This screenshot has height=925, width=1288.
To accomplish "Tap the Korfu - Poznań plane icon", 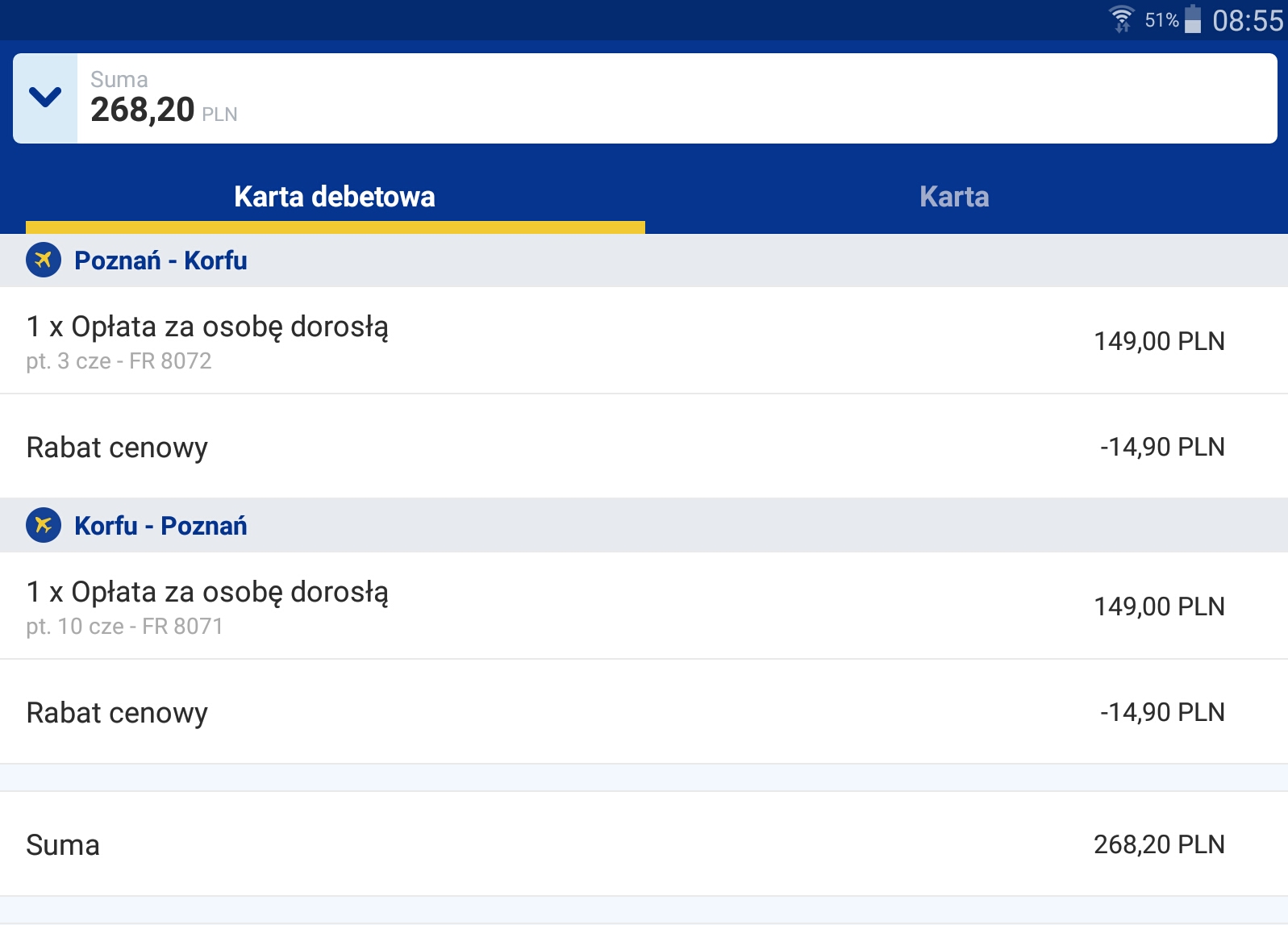I will [x=44, y=526].
